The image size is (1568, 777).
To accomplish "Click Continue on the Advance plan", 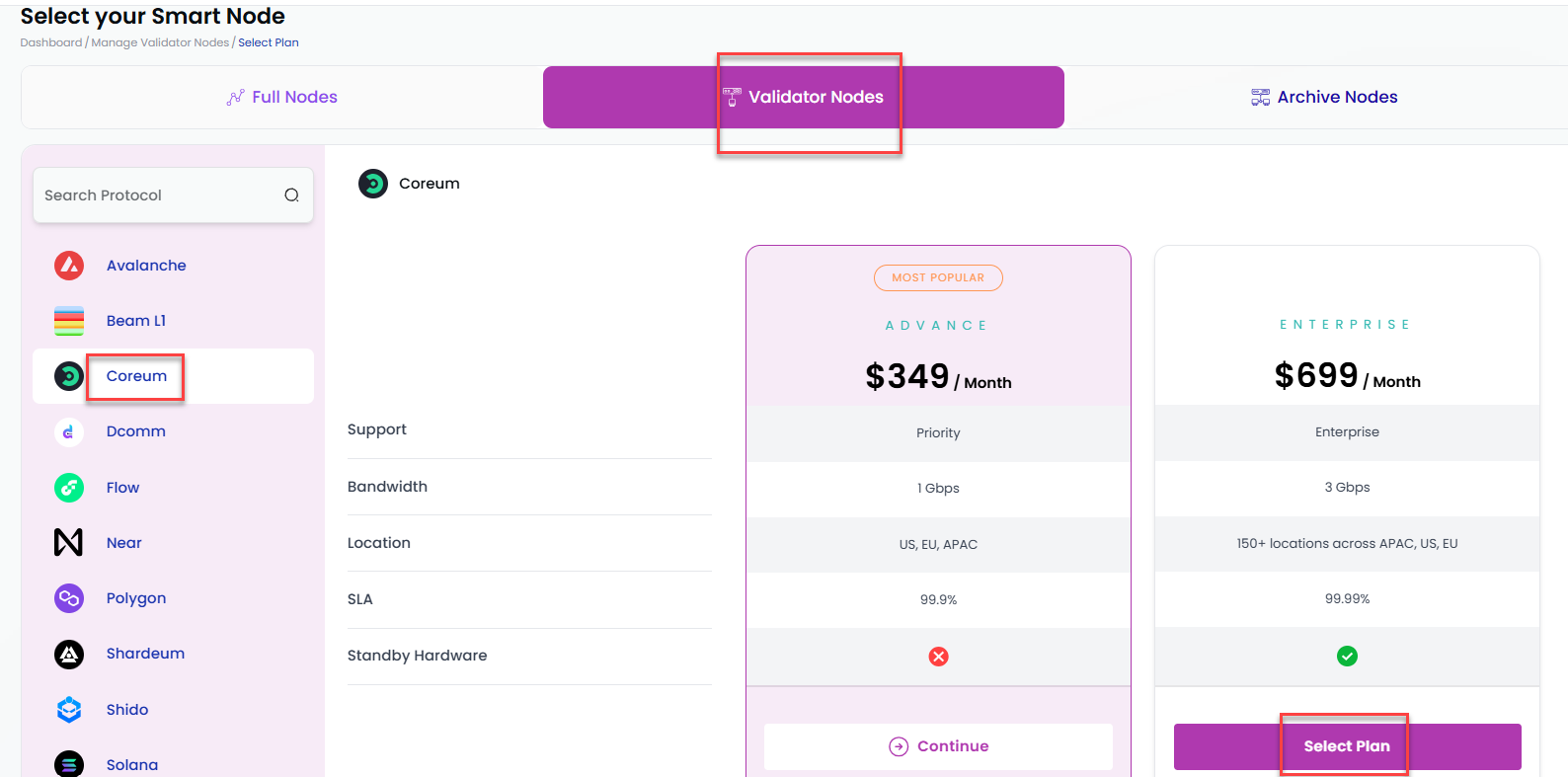I will [938, 746].
